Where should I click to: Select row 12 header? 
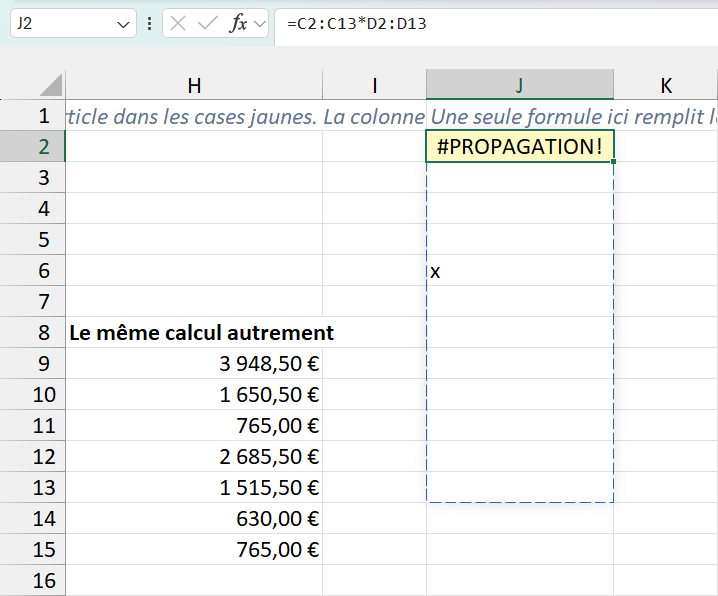pyautogui.click(x=33, y=456)
